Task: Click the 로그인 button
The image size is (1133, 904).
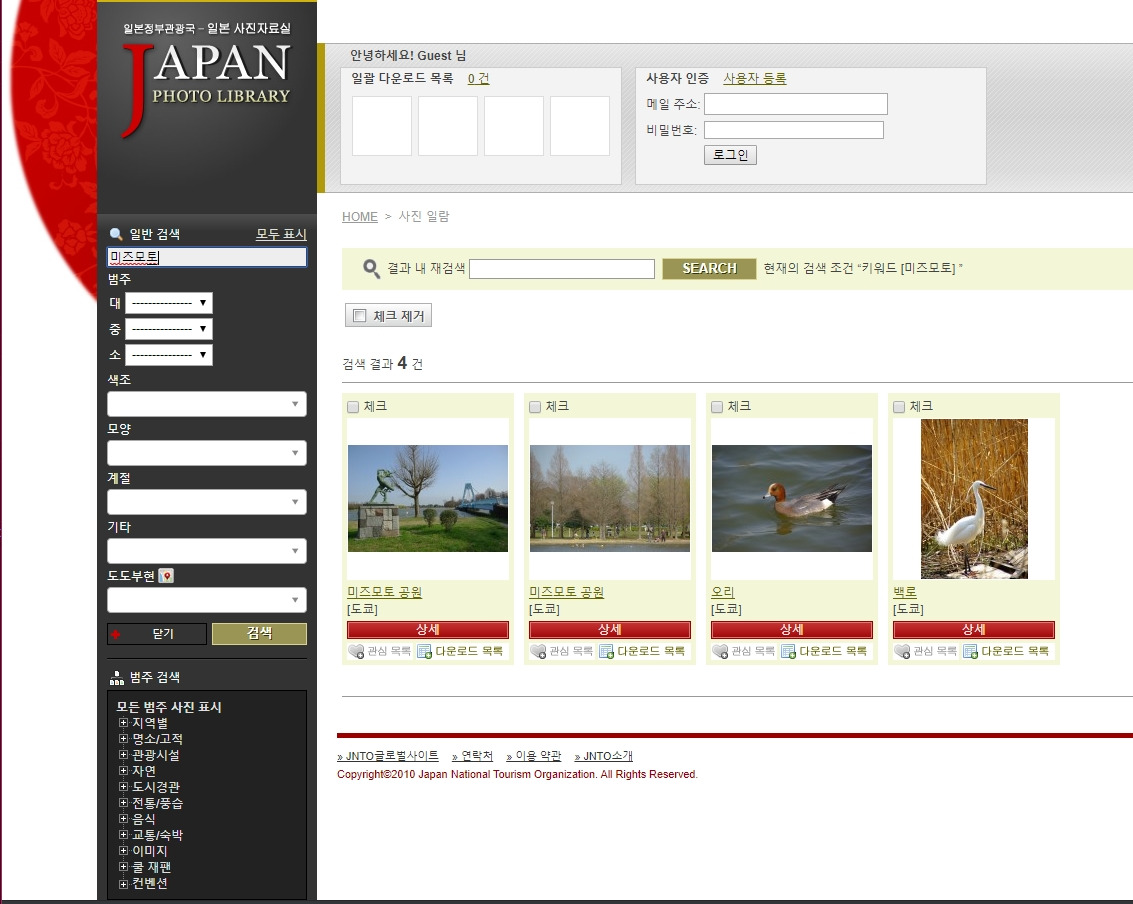Action: 731,155
